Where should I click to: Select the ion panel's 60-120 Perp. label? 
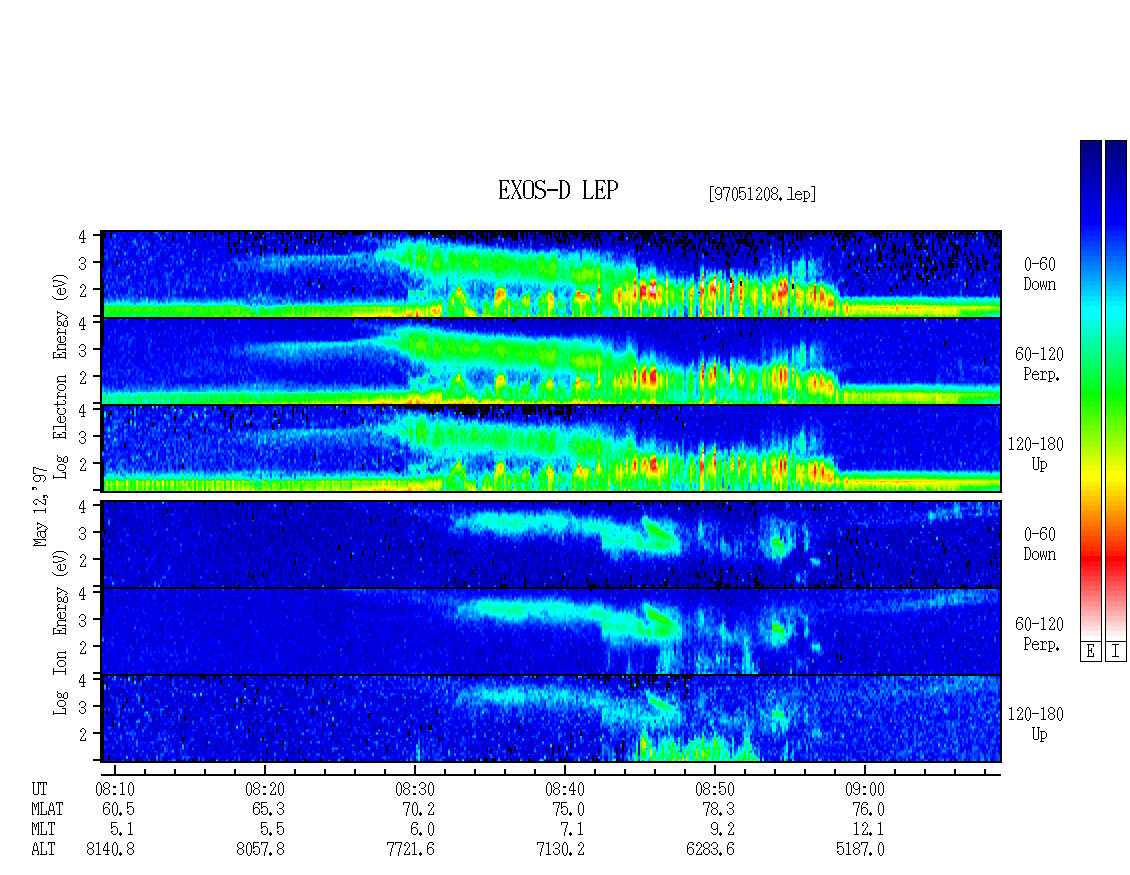pos(1039,634)
